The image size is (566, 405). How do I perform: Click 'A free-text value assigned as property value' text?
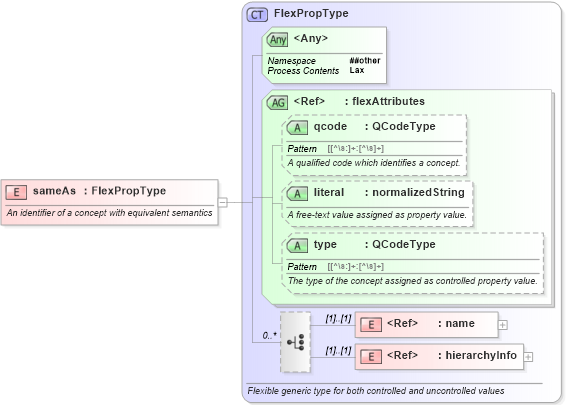click(377, 215)
